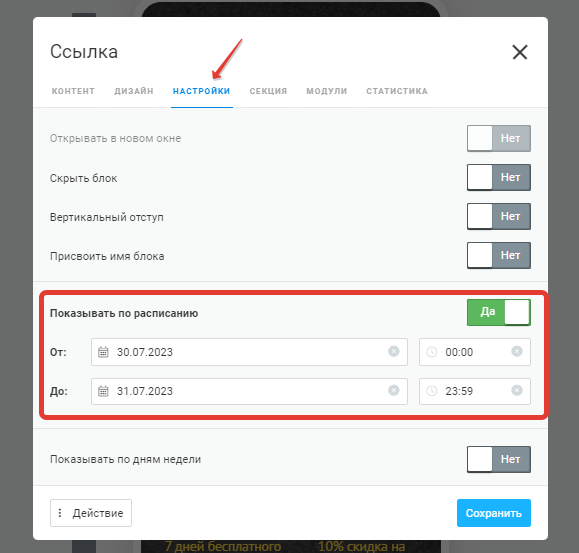Close the Ссылка dialog with the X
The width and height of the screenshot is (579, 553).
520,52
